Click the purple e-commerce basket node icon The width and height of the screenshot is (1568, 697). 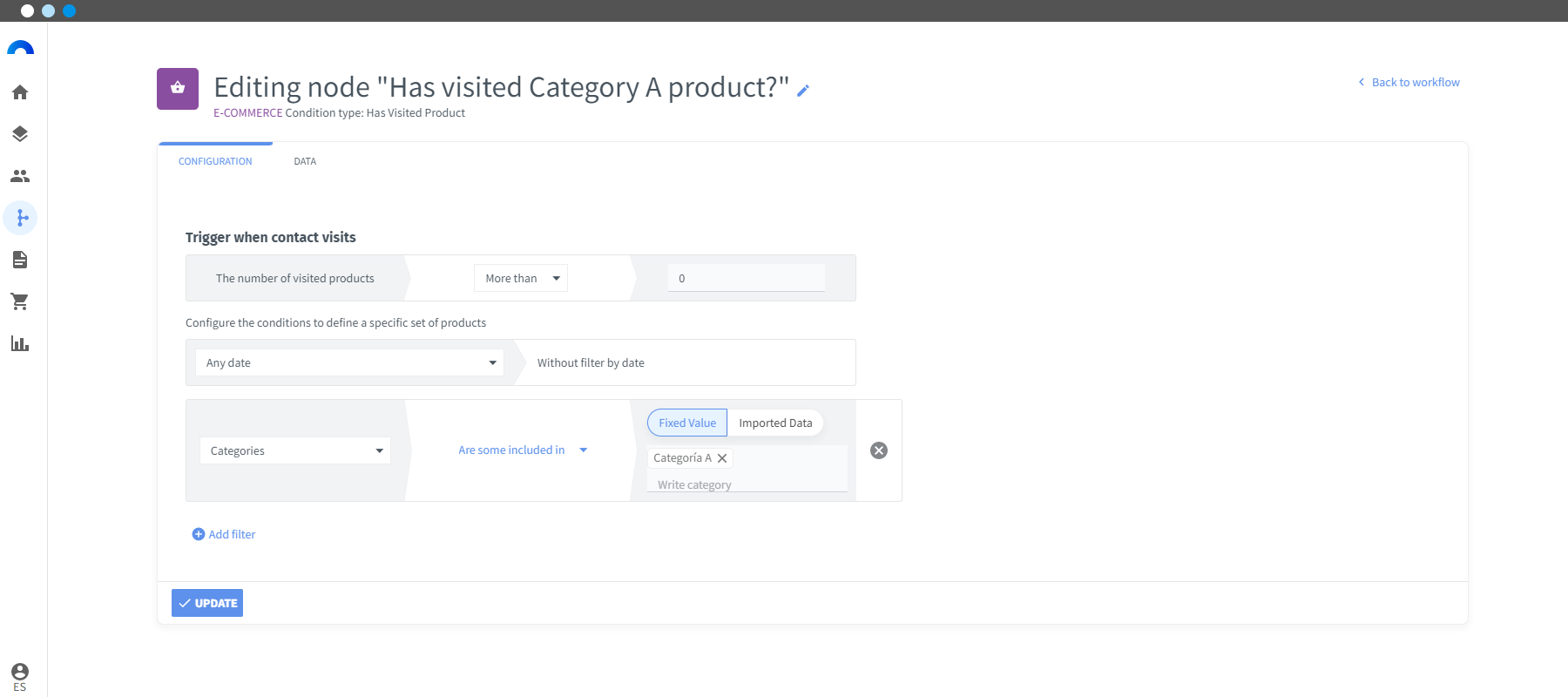pos(178,89)
